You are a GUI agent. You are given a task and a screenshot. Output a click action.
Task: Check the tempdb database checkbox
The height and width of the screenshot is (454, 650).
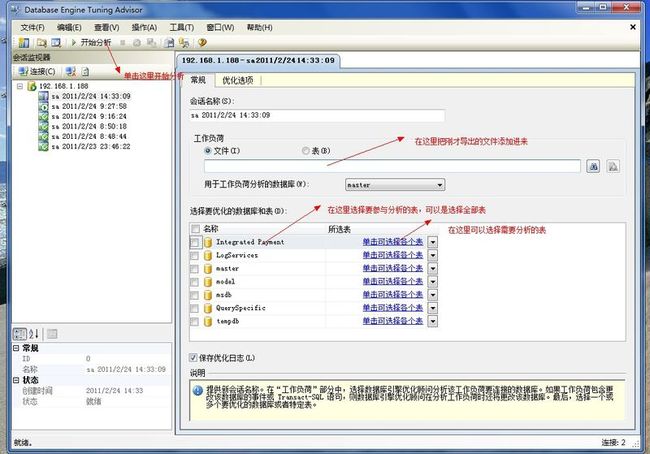(x=194, y=321)
